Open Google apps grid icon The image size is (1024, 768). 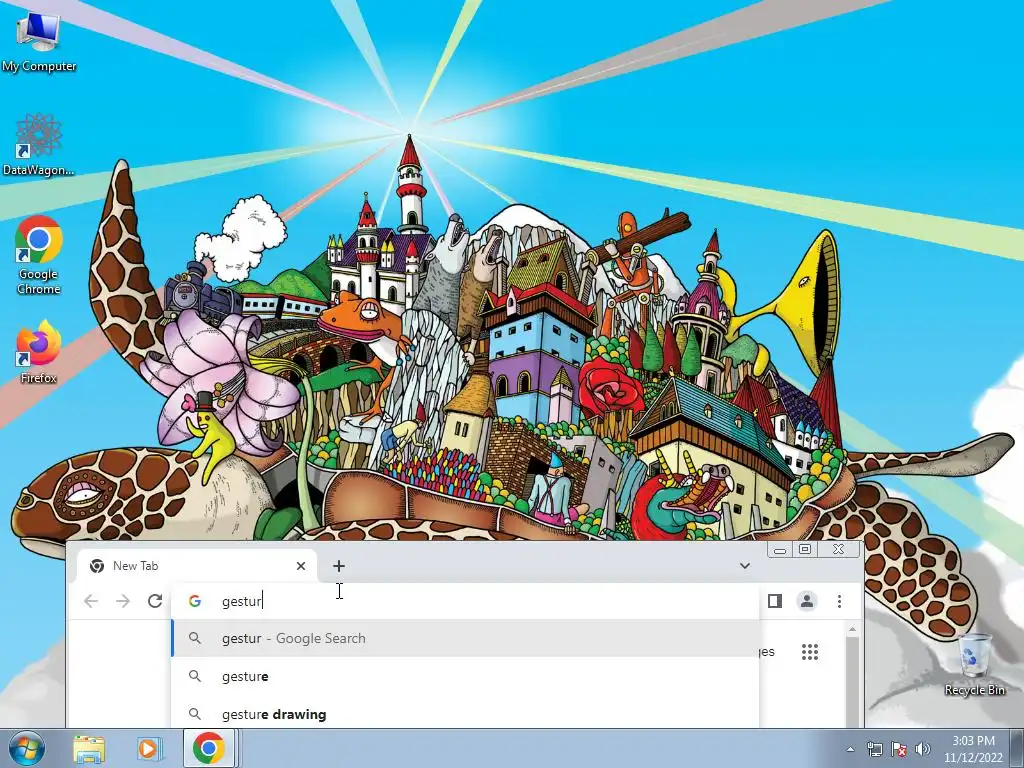[x=810, y=652]
